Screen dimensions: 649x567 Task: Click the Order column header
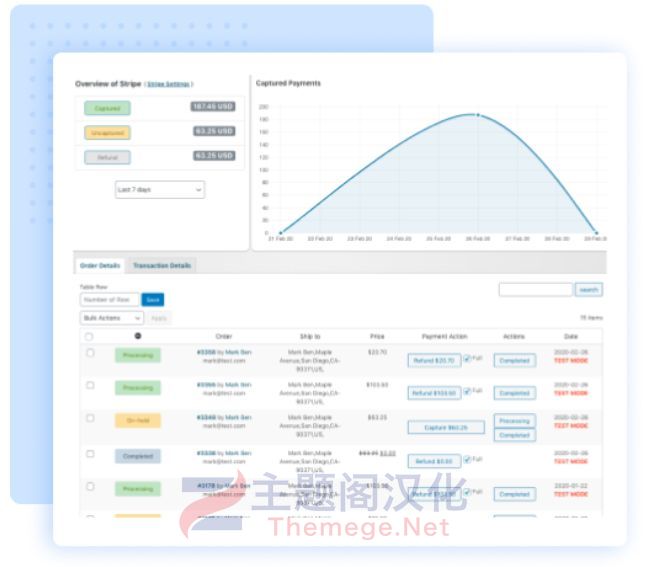(x=224, y=336)
